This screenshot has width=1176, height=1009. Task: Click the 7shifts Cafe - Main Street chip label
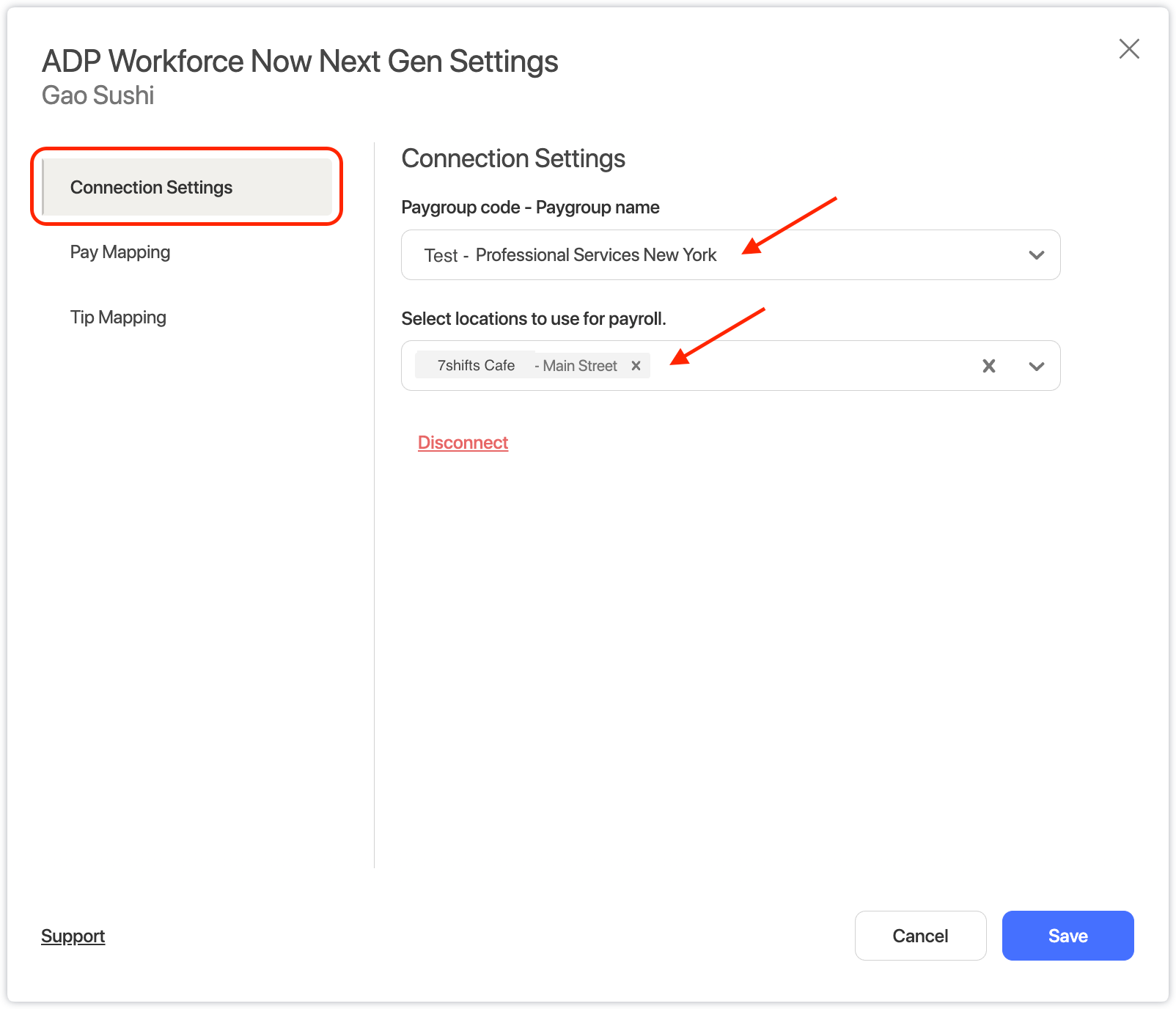[526, 365]
